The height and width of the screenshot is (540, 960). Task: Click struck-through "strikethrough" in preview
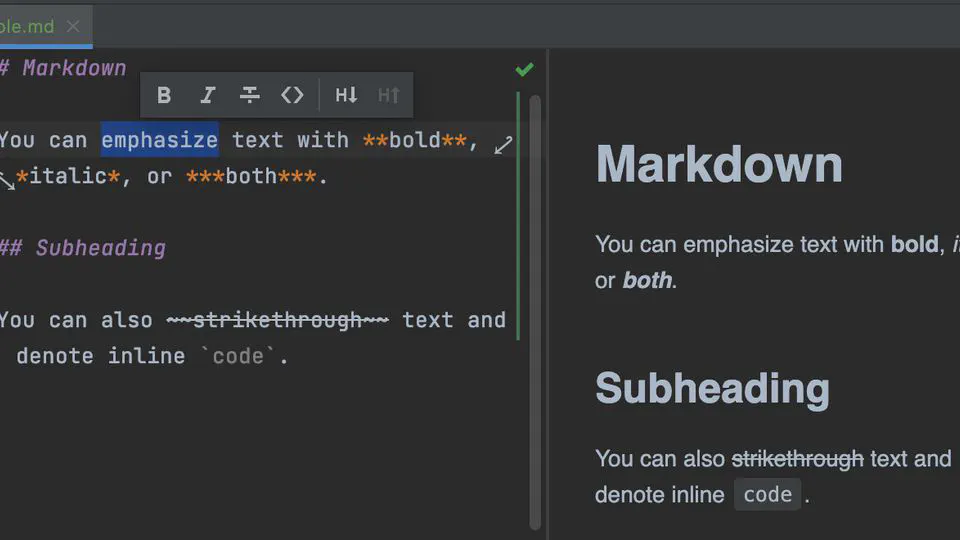(x=797, y=459)
